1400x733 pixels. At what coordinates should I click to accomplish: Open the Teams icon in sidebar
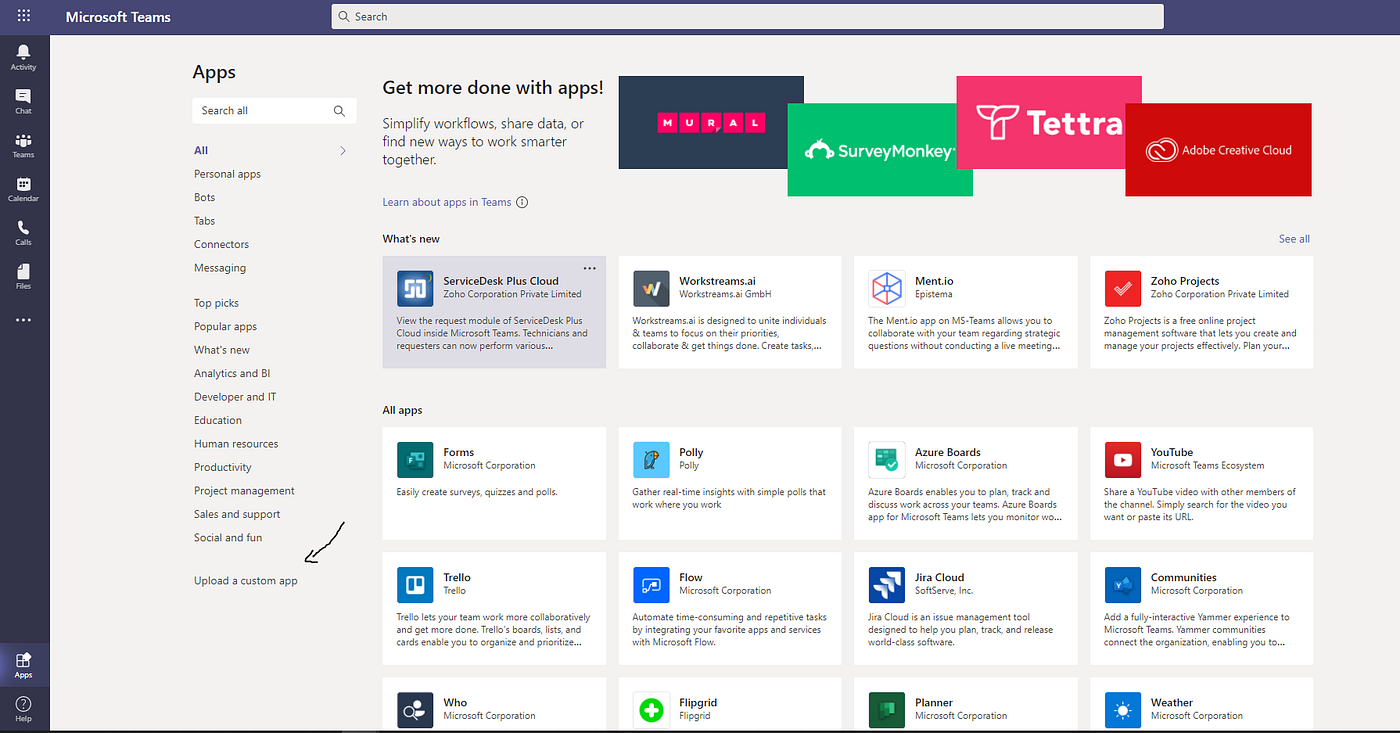(22, 142)
